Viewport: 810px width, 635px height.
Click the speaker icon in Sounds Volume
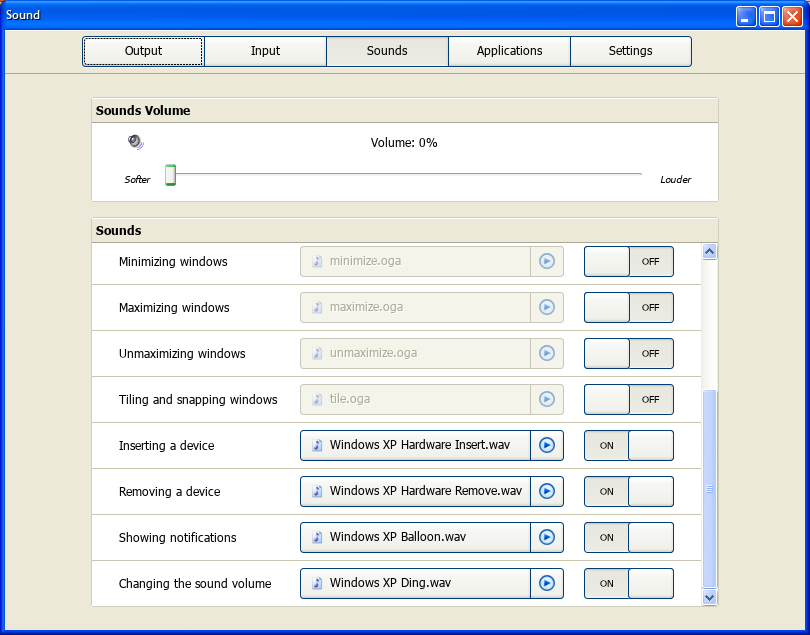point(136,142)
